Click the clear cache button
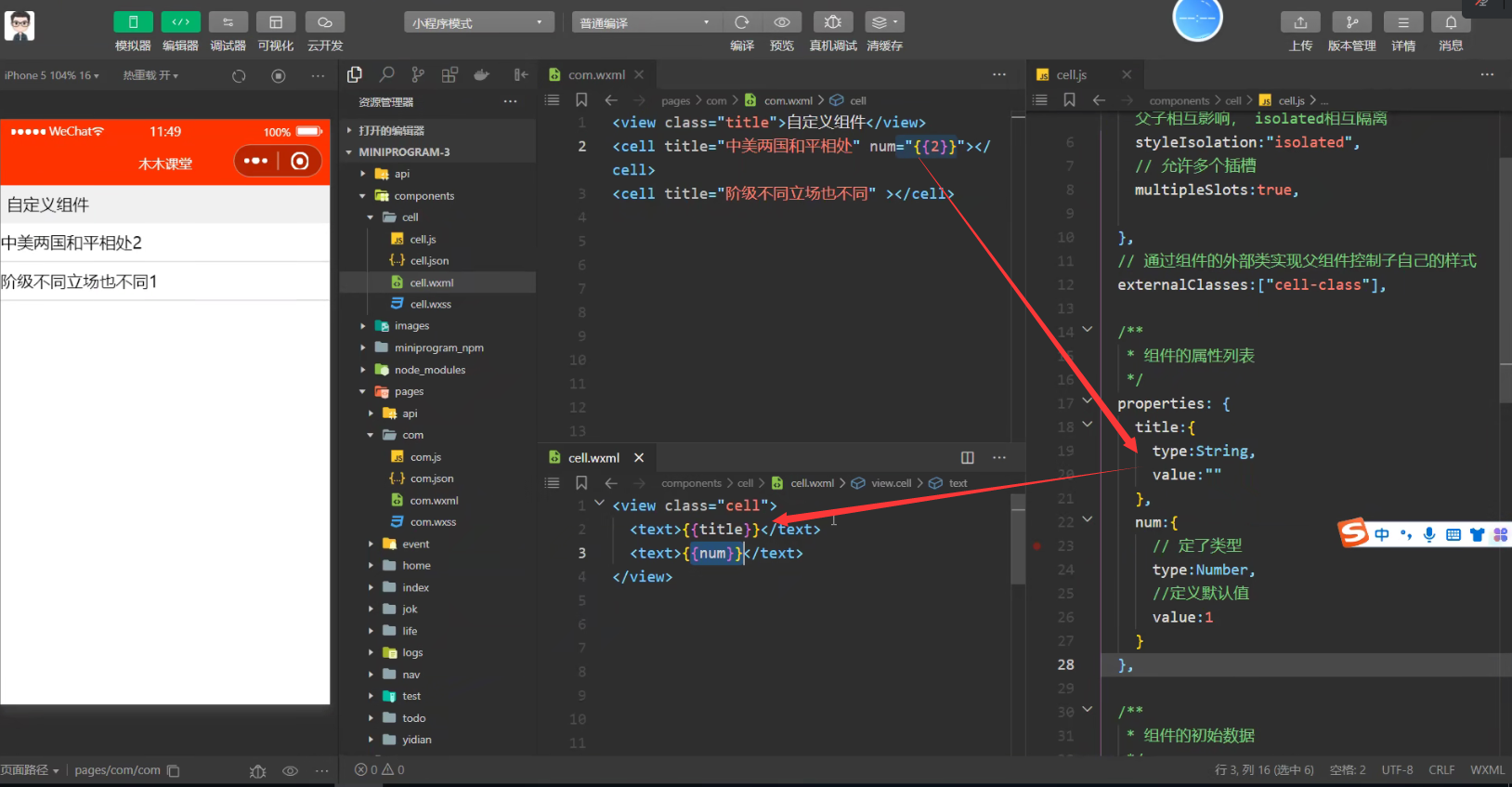The height and width of the screenshot is (787, 1512). coord(884,22)
